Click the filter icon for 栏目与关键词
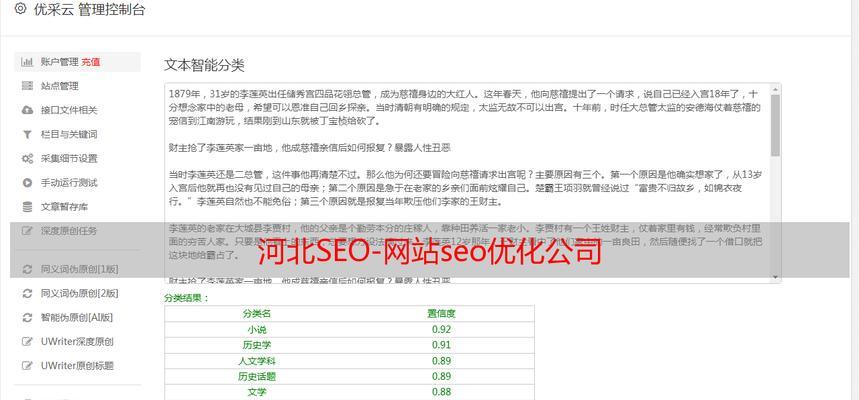 pyautogui.click(x=27, y=134)
